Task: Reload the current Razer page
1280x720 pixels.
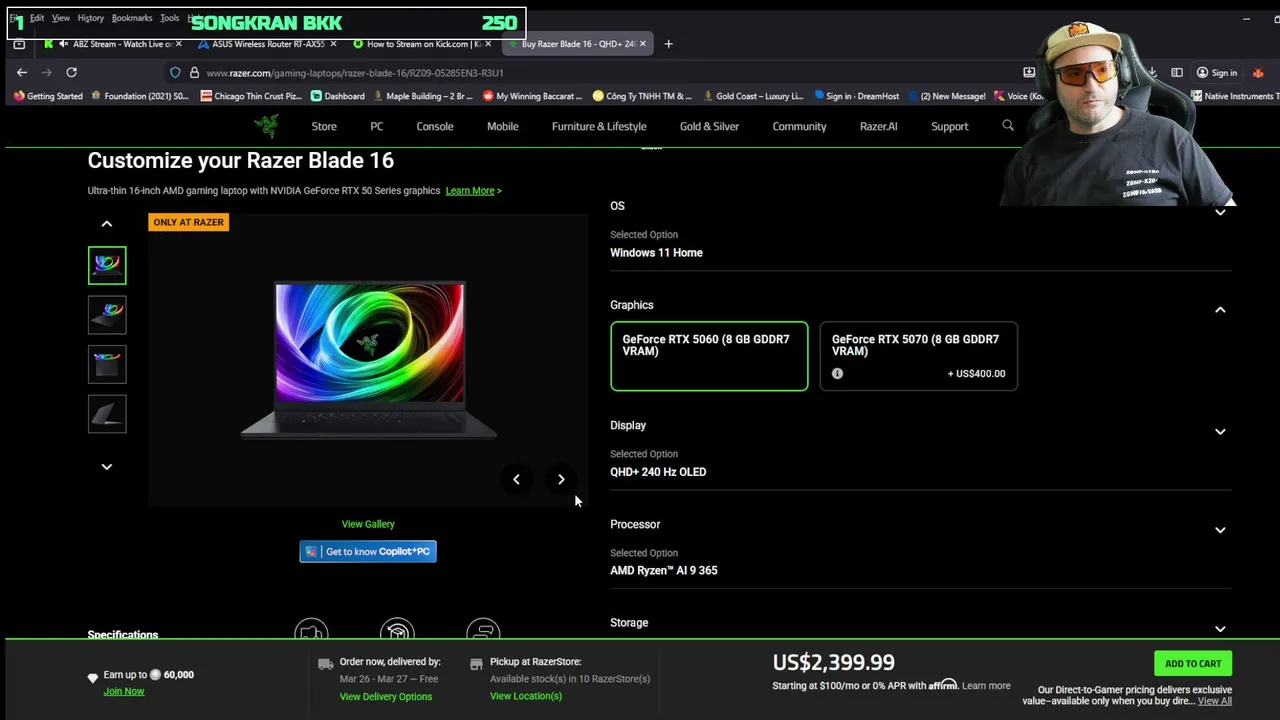Action: pos(71,72)
